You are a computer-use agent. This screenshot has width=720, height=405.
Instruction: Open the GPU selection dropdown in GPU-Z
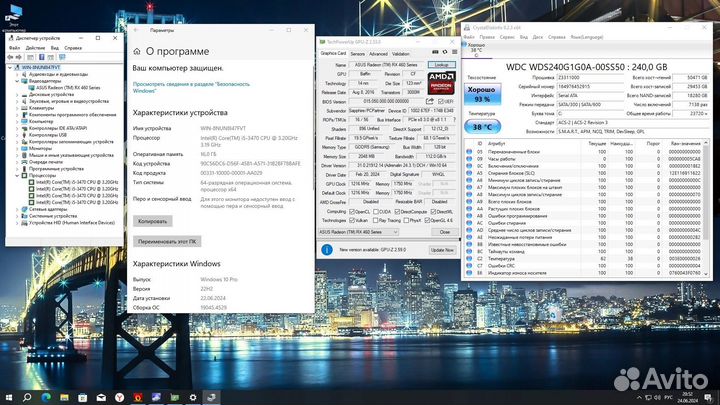(x=358, y=232)
